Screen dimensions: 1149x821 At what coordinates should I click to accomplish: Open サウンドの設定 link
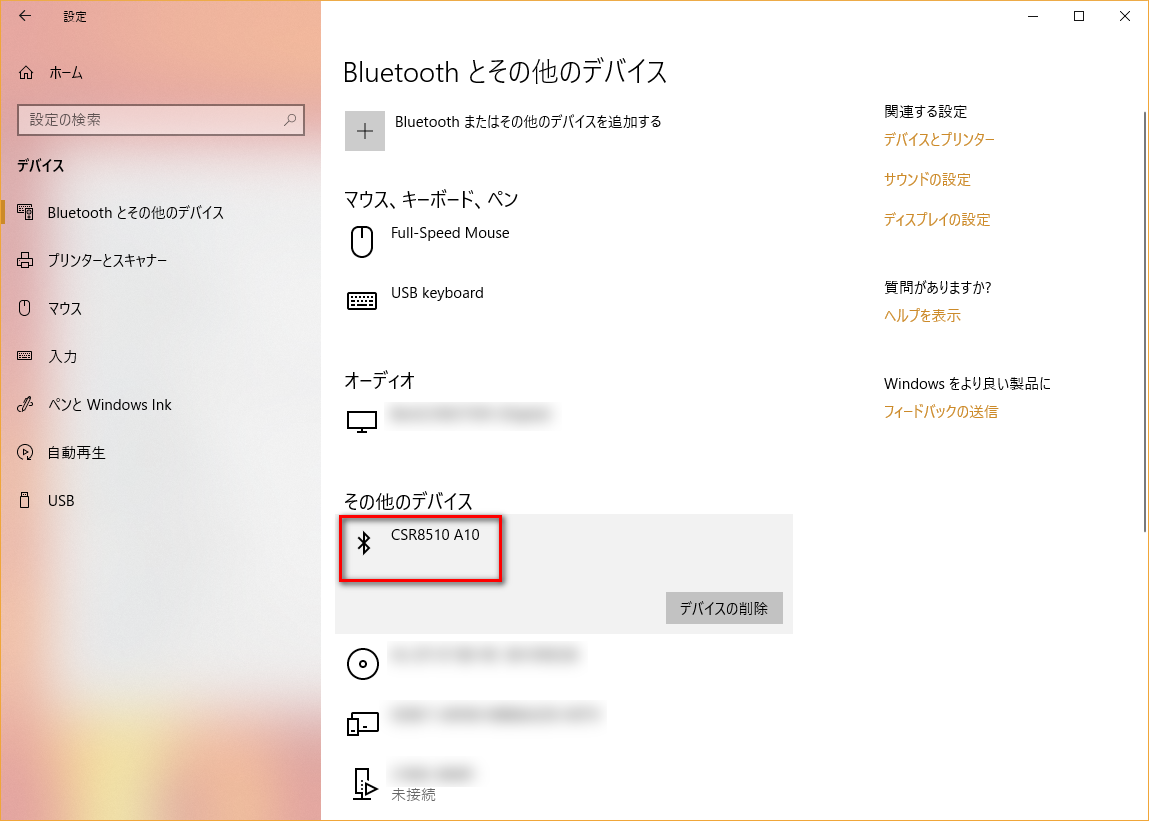point(927,180)
